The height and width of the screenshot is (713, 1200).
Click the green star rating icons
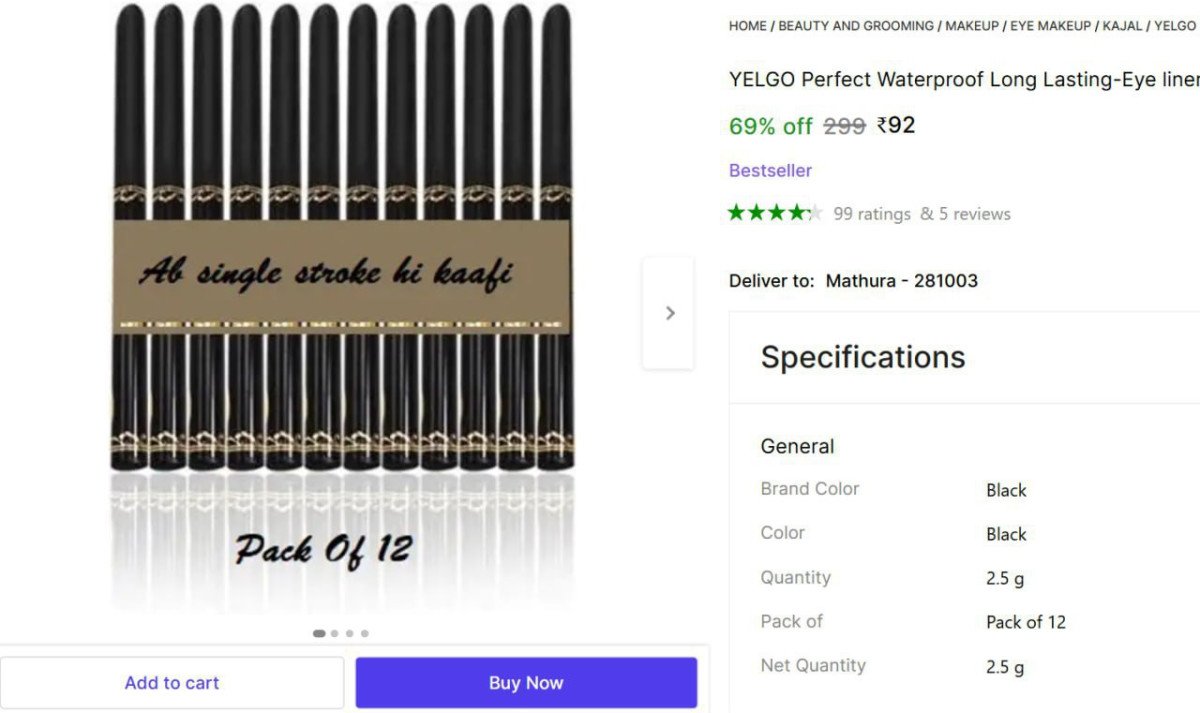coord(775,213)
